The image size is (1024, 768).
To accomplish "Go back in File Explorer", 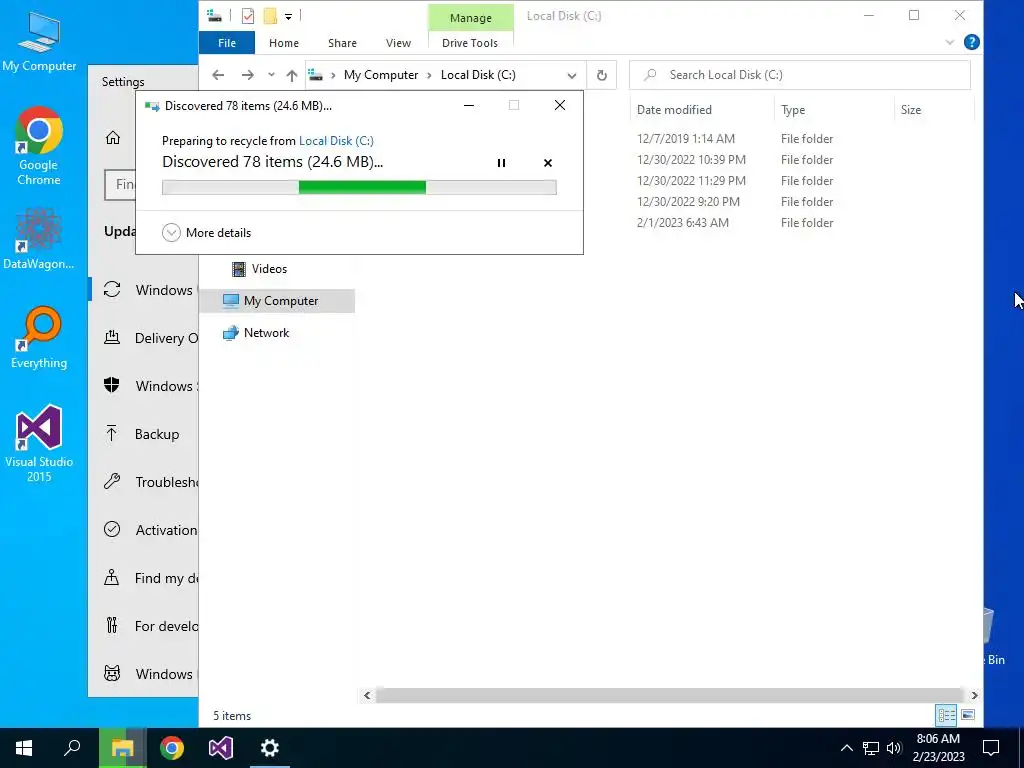I will pos(218,75).
